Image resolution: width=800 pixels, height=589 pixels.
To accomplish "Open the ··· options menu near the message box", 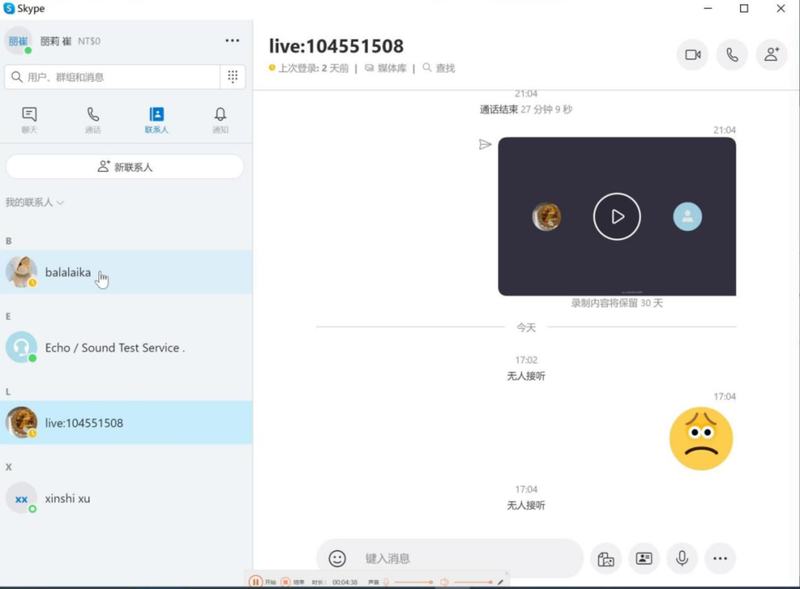I will point(719,558).
